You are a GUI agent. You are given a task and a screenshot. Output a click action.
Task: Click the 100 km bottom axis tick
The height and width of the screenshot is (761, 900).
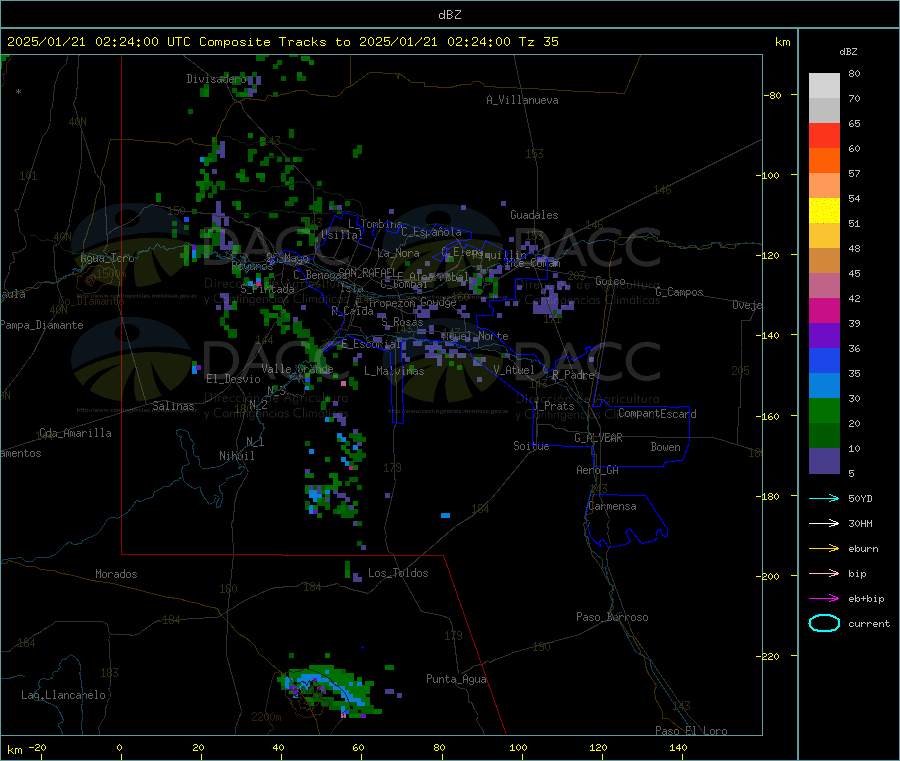(518, 747)
